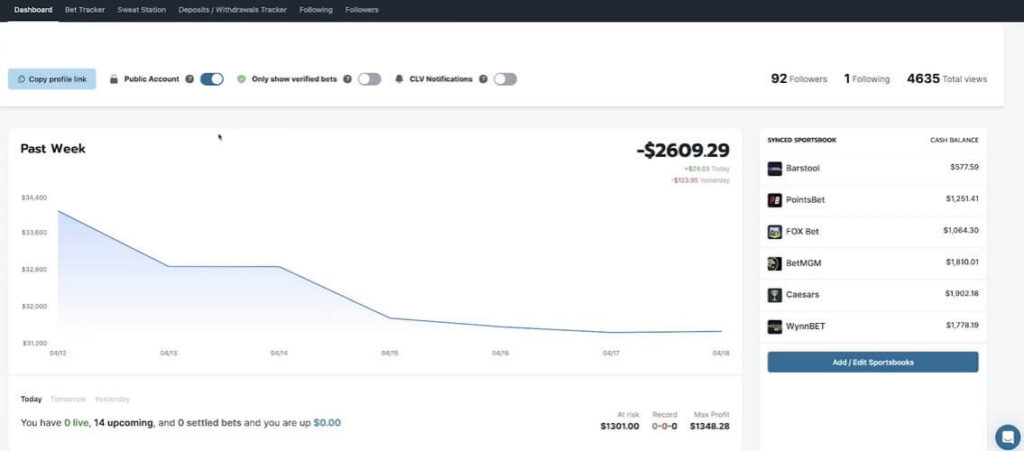Click help icon next to CLV Notifications
The image size is (1024, 451).
[482, 79]
